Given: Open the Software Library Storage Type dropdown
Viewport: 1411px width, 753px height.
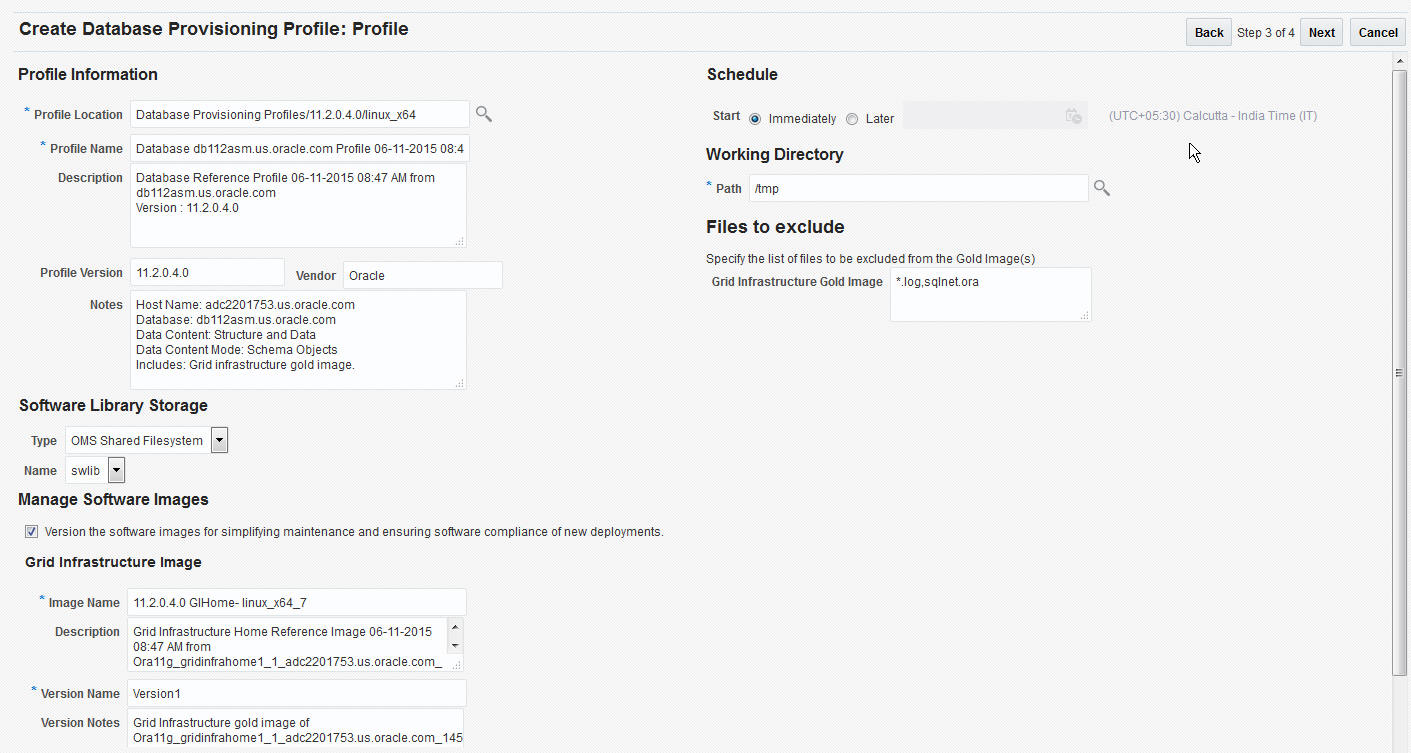Looking at the screenshot, I should click(219, 440).
